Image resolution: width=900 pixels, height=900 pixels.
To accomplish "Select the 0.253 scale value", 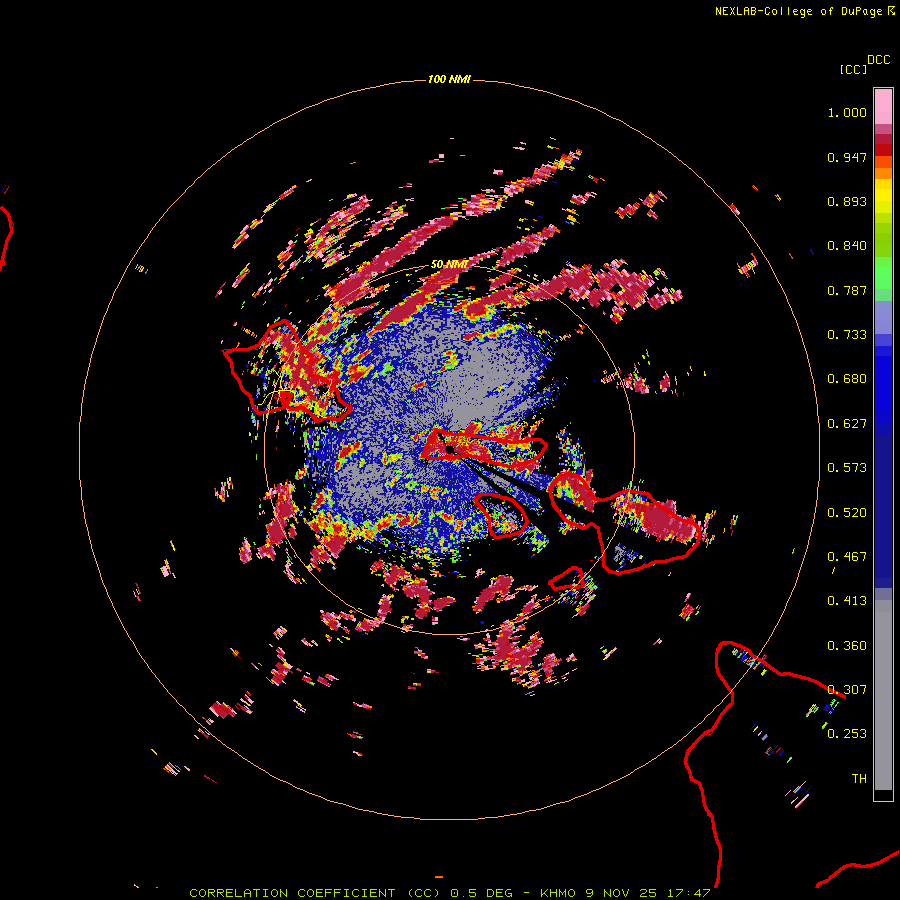I will pyautogui.click(x=847, y=734).
